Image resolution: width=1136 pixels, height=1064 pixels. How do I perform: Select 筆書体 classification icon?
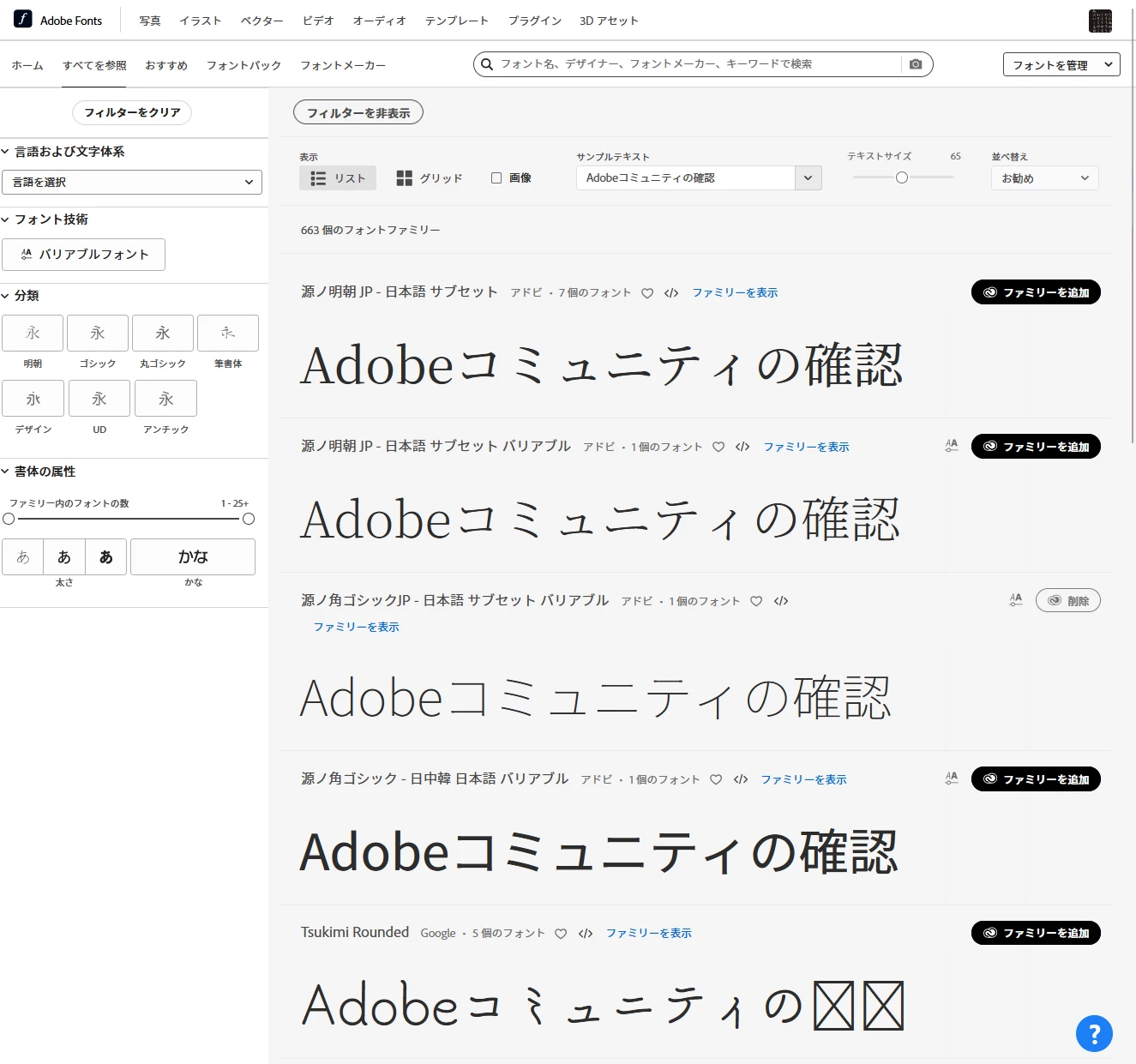[228, 334]
